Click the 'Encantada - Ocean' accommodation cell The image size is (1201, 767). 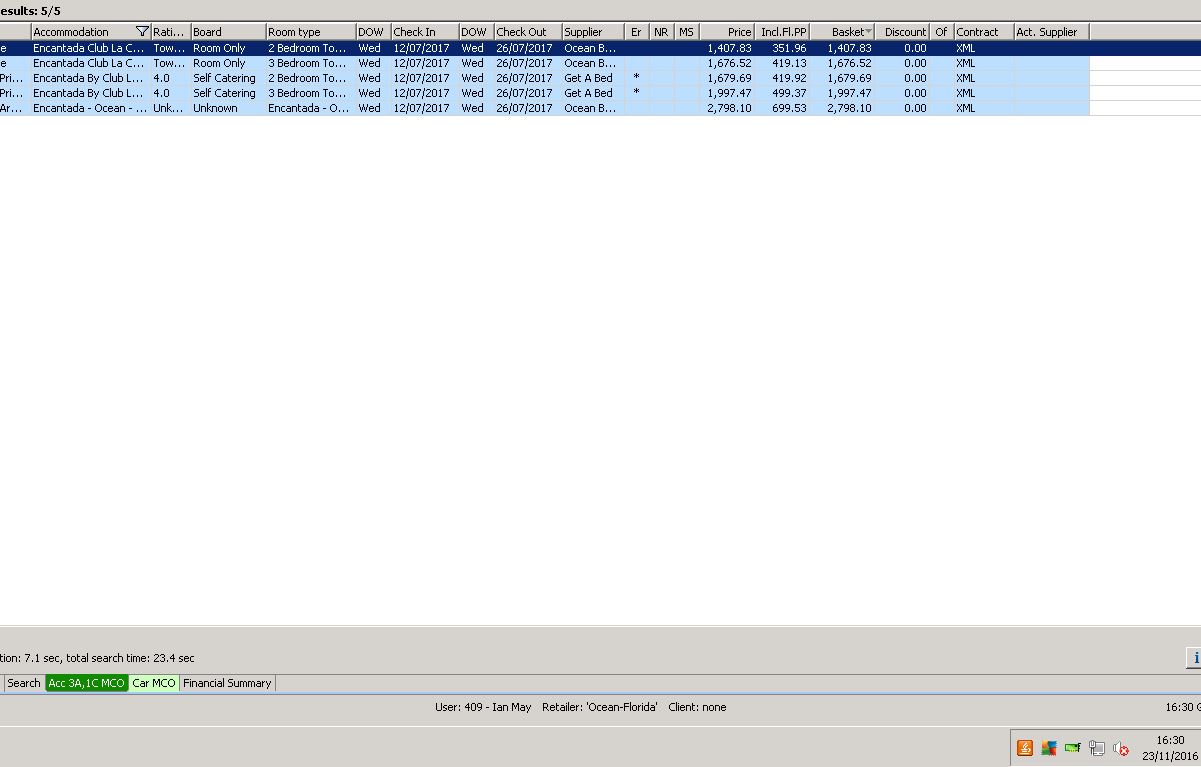click(90, 108)
